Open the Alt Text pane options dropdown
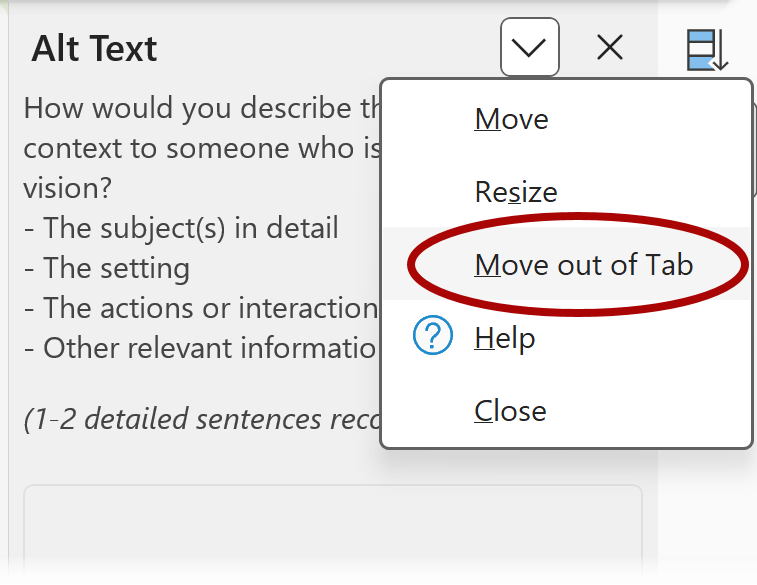The height and width of the screenshot is (585, 757). [x=529, y=47]
